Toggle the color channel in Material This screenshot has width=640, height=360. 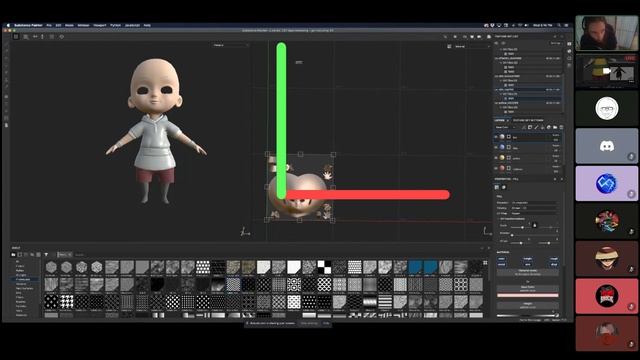[x=501, y=259]
